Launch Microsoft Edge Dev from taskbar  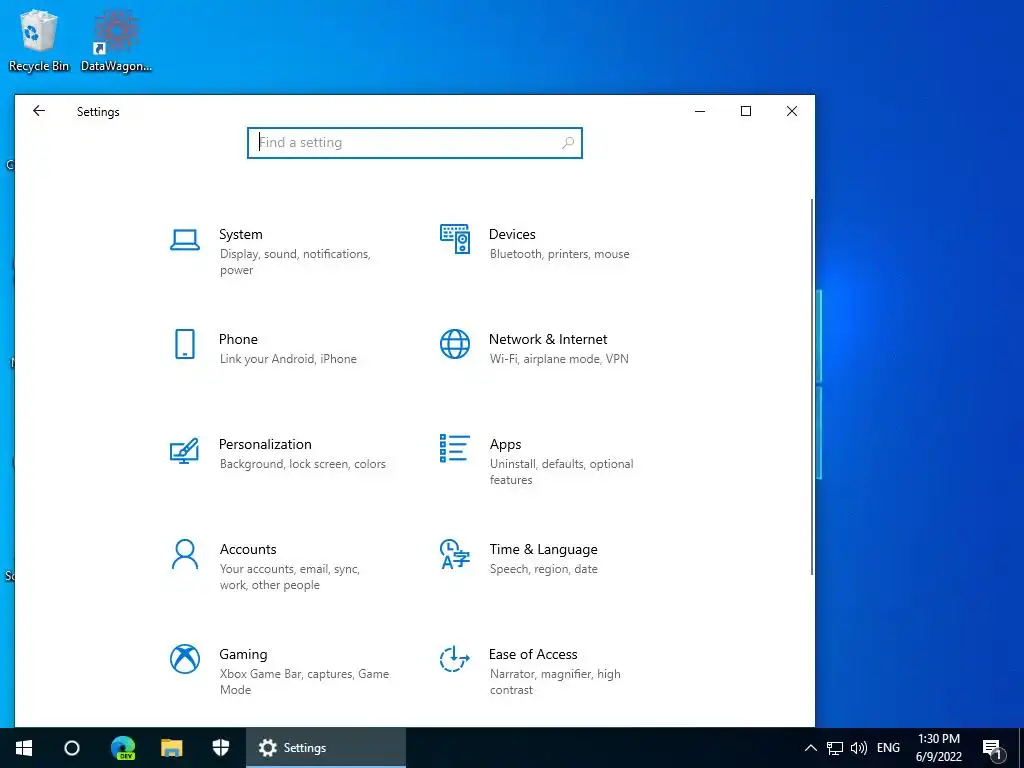pyautogui.click(x=123, y=748)
